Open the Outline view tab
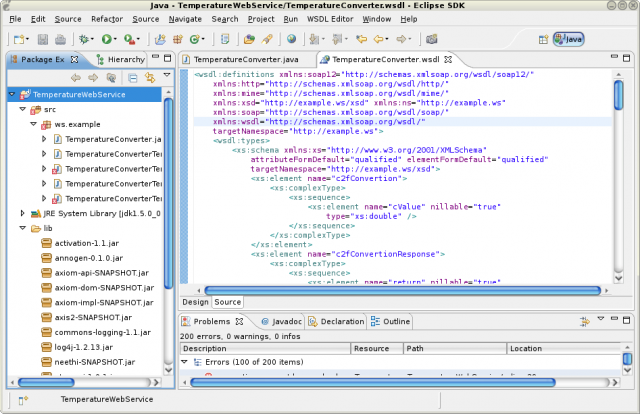This screenshot has width=640, height=414. pyautogui.click(x=390, y=322)
